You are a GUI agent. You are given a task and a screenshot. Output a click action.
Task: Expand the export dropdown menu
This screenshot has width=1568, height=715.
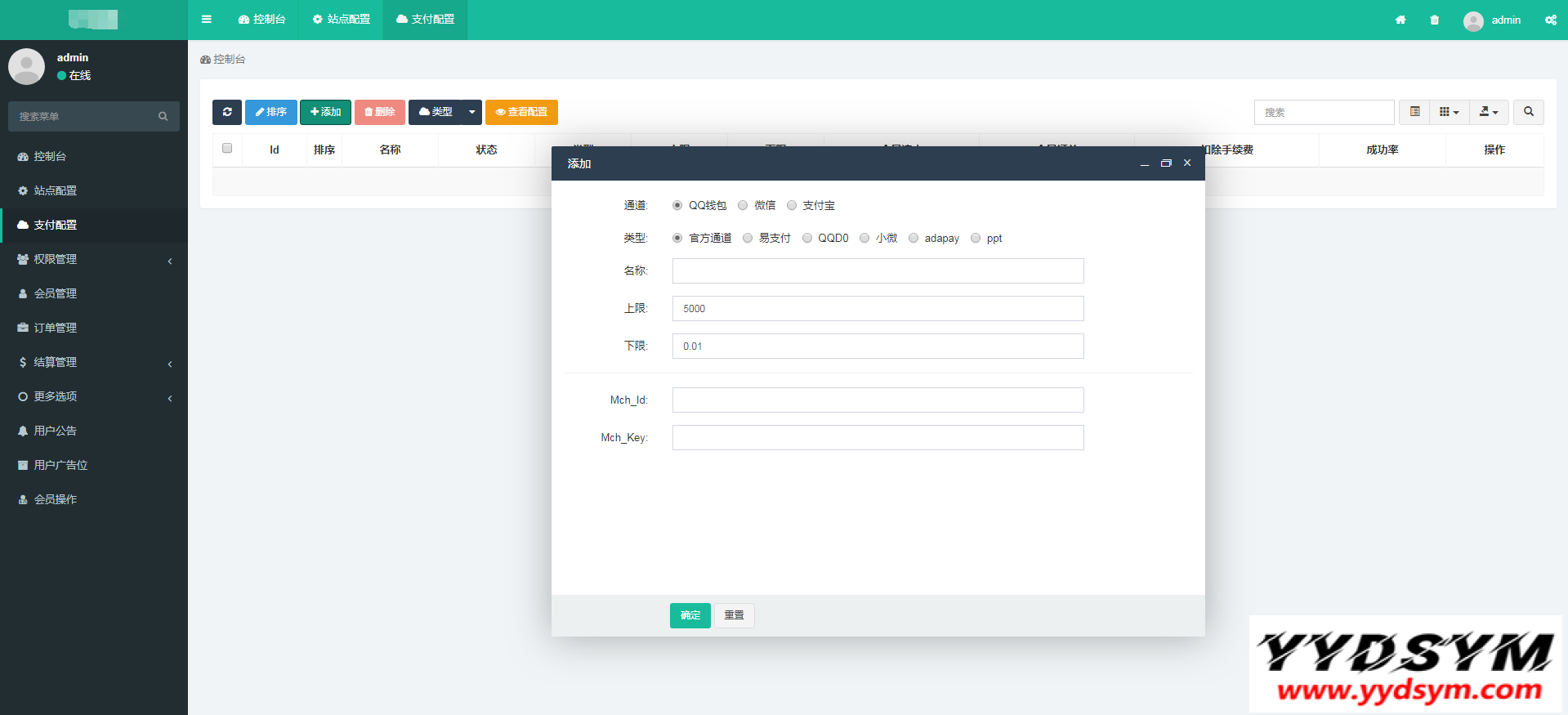click(x=1489, y=112)
